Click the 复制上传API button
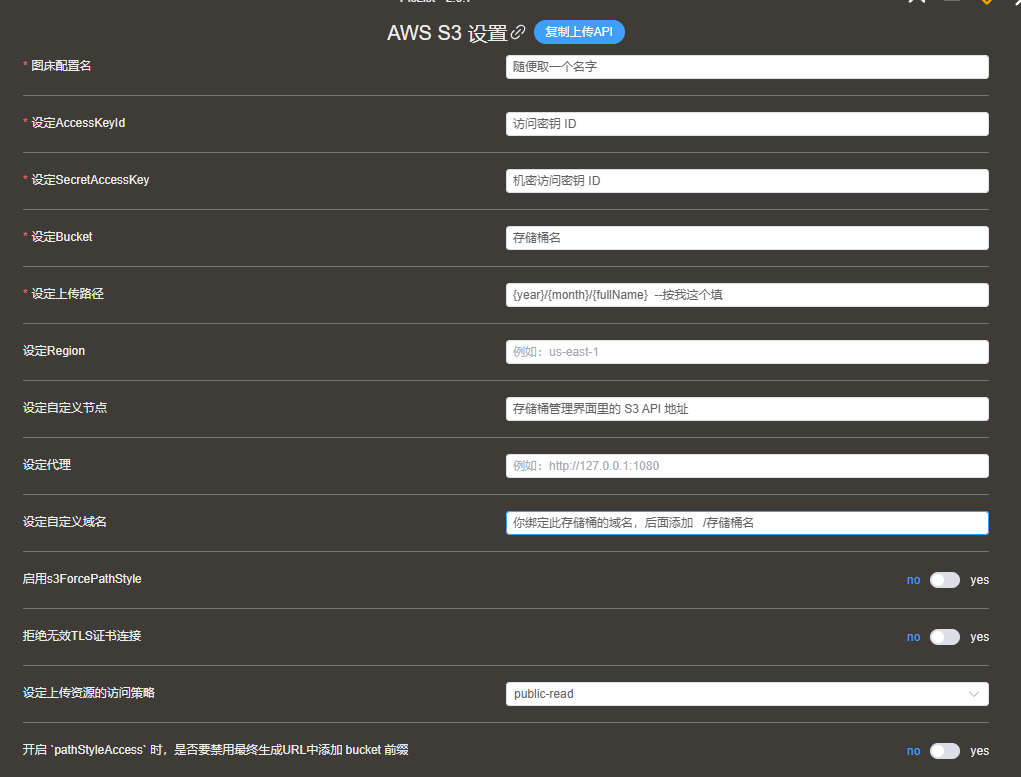 click(579, 32)
